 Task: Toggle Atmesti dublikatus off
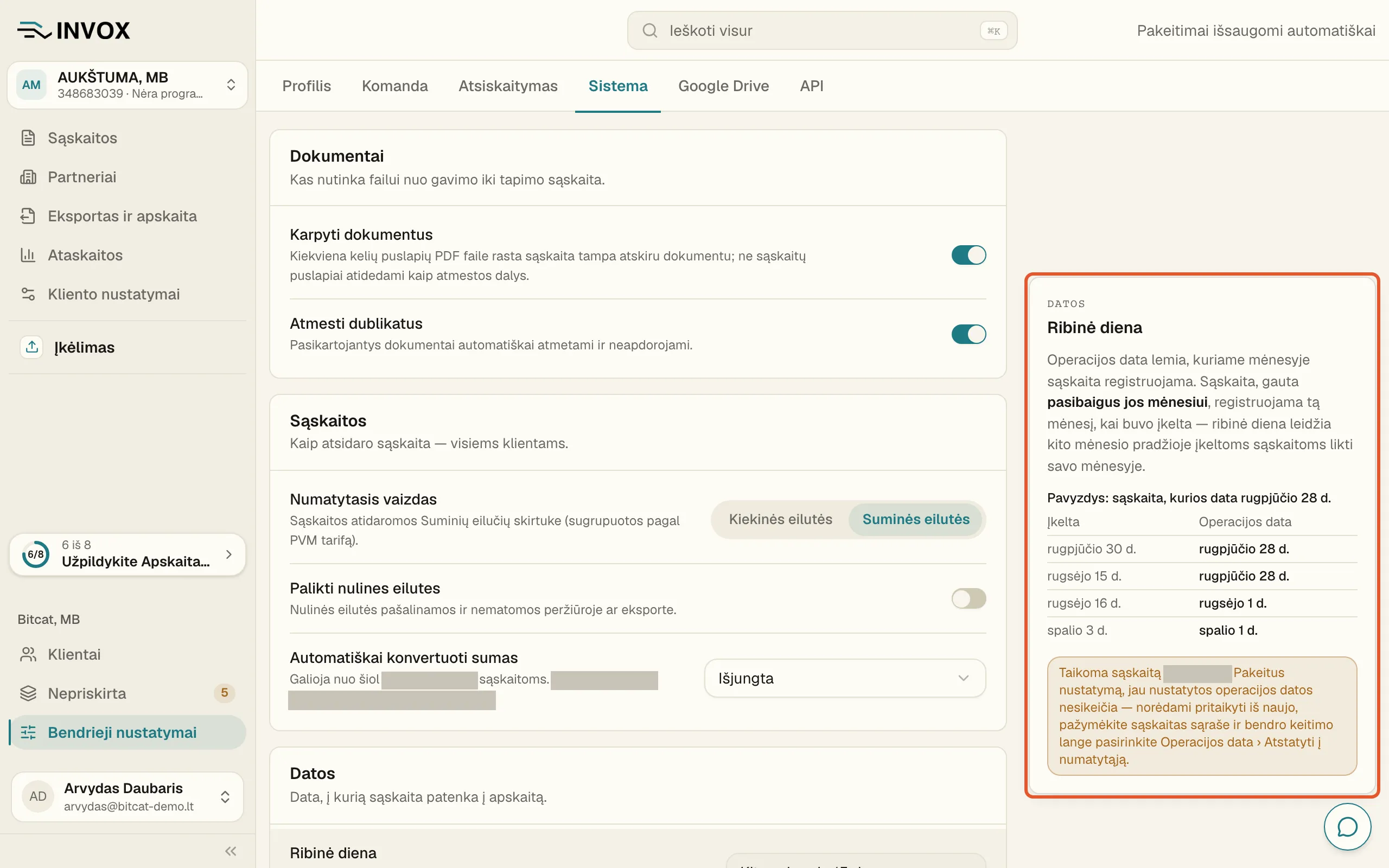click(x=969, y=334)
